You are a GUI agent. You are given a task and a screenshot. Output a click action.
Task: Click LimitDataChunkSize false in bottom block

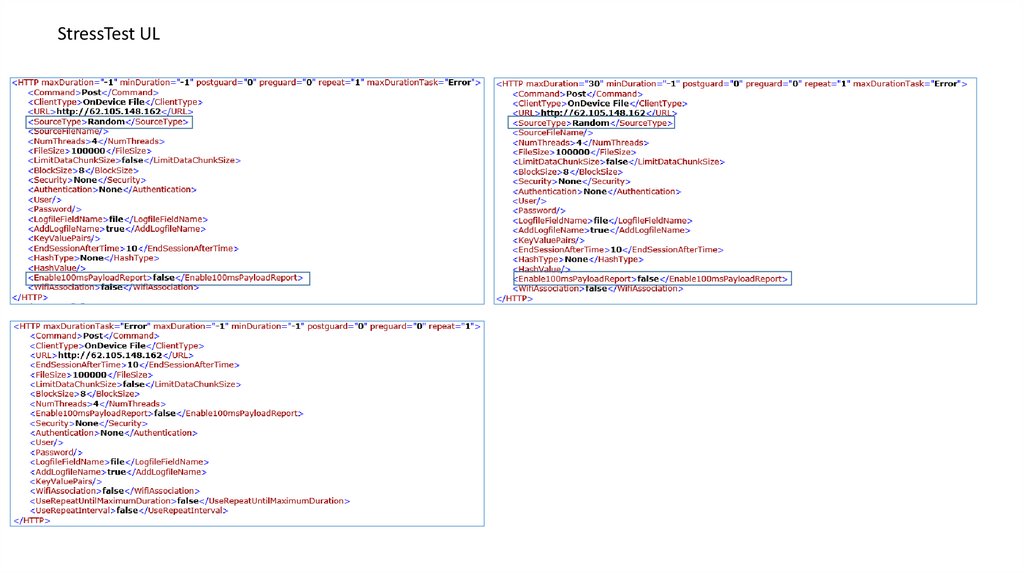pyautogui.click(x=135, y=385)
